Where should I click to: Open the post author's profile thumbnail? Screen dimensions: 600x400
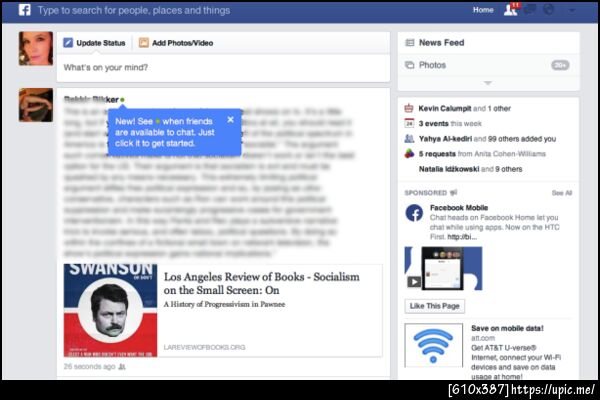(x=36, y=105)
